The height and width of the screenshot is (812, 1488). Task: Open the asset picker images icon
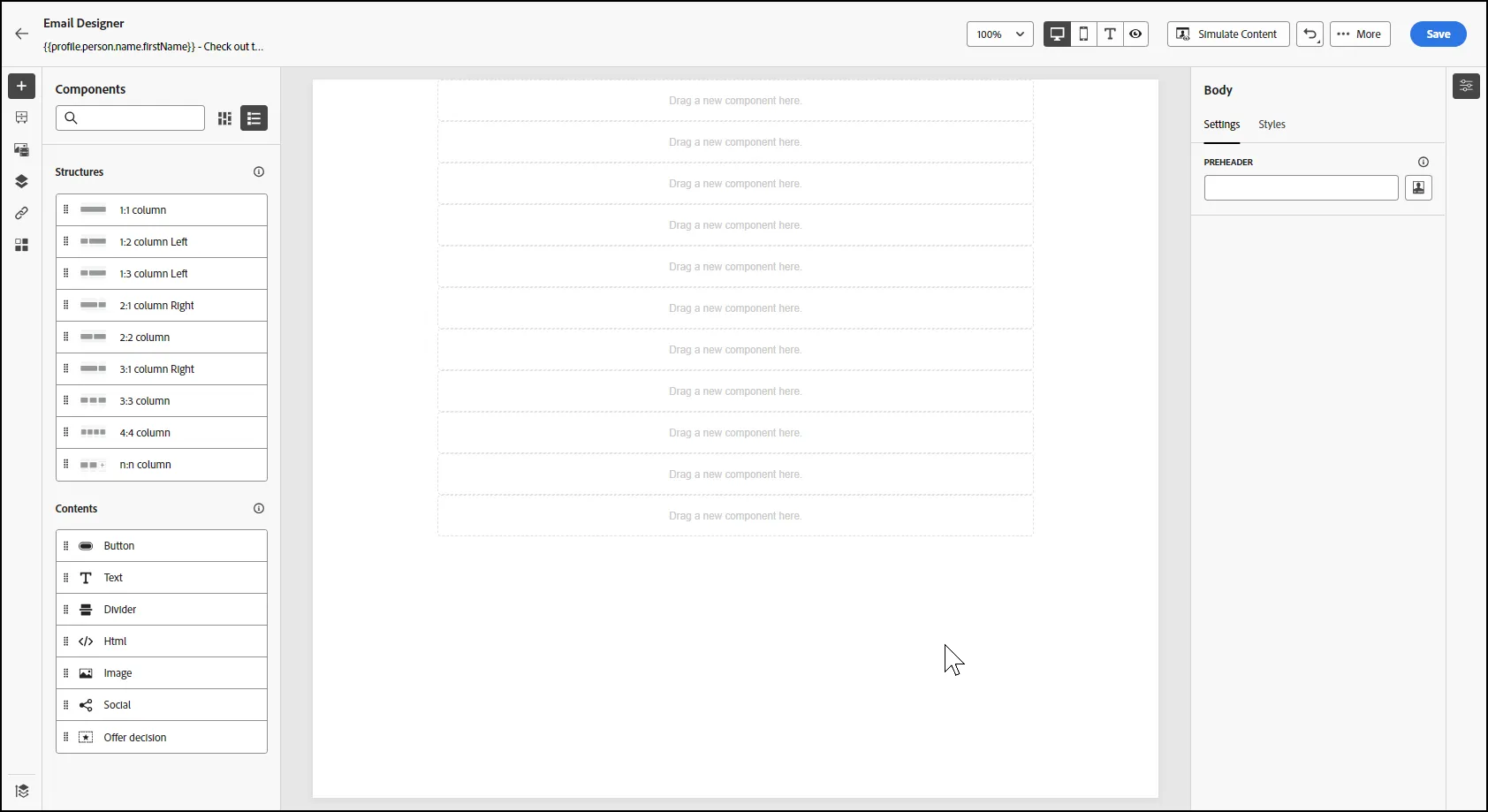tap(22, 149)
